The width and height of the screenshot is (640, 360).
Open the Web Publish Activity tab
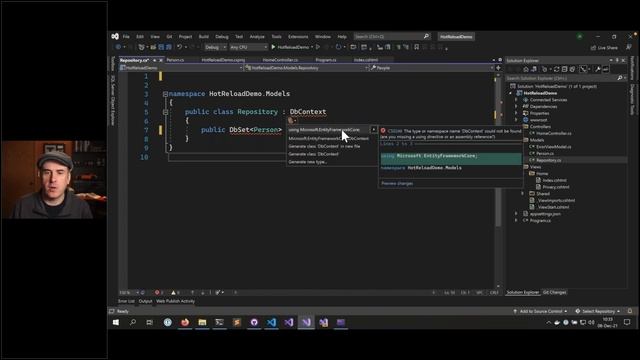click(175, 301)
